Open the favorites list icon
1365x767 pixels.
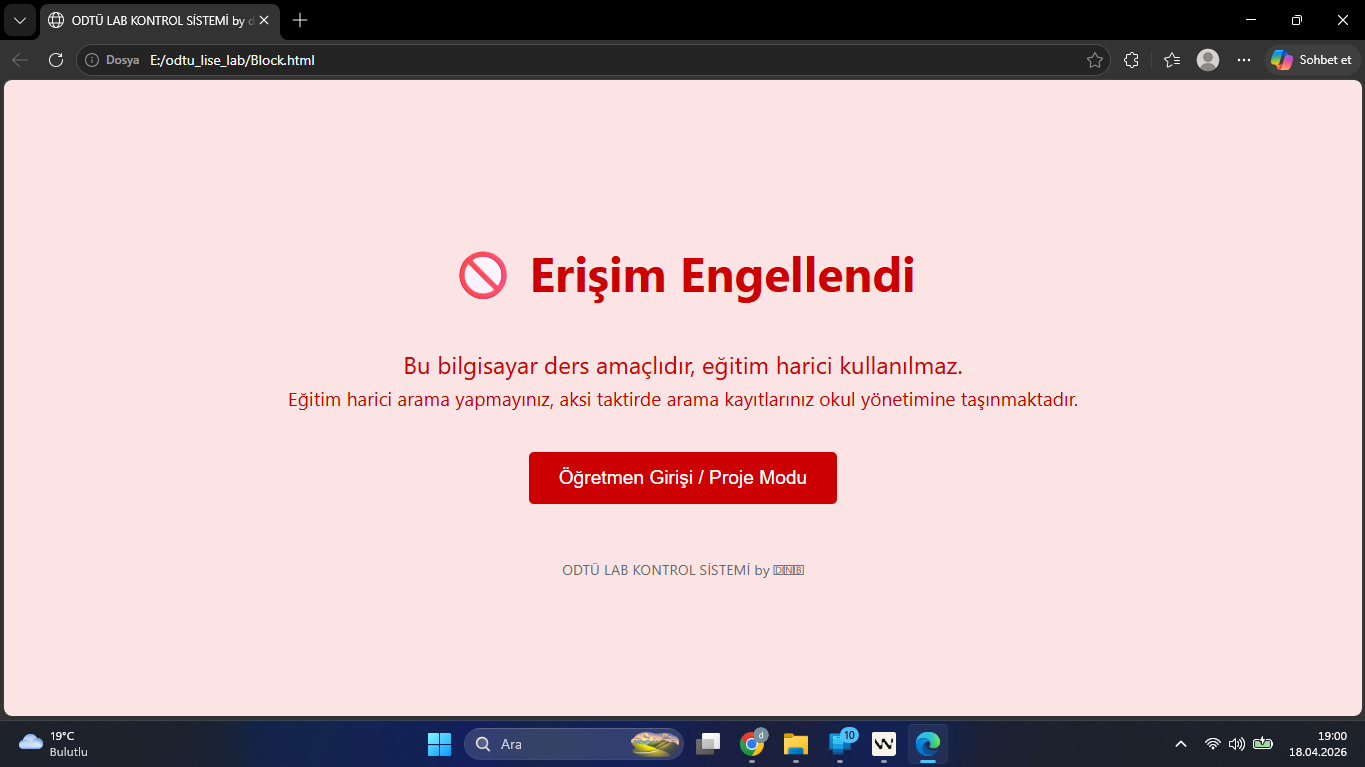pyautogui.click(x=1170, y=59)
